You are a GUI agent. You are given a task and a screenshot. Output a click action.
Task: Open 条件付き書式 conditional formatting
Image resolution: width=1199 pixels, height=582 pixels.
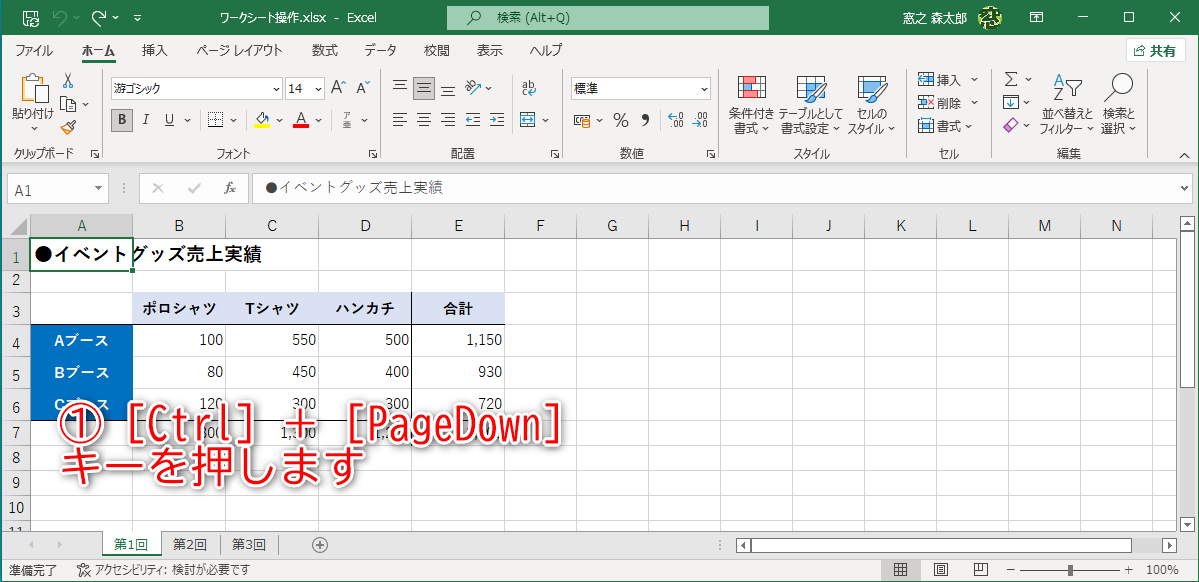click(x=750, y=105)
